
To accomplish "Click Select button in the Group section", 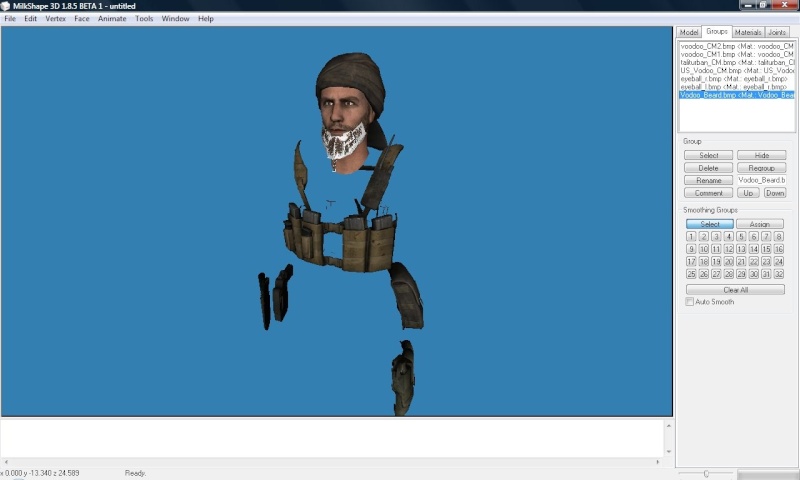I will 708,155.
